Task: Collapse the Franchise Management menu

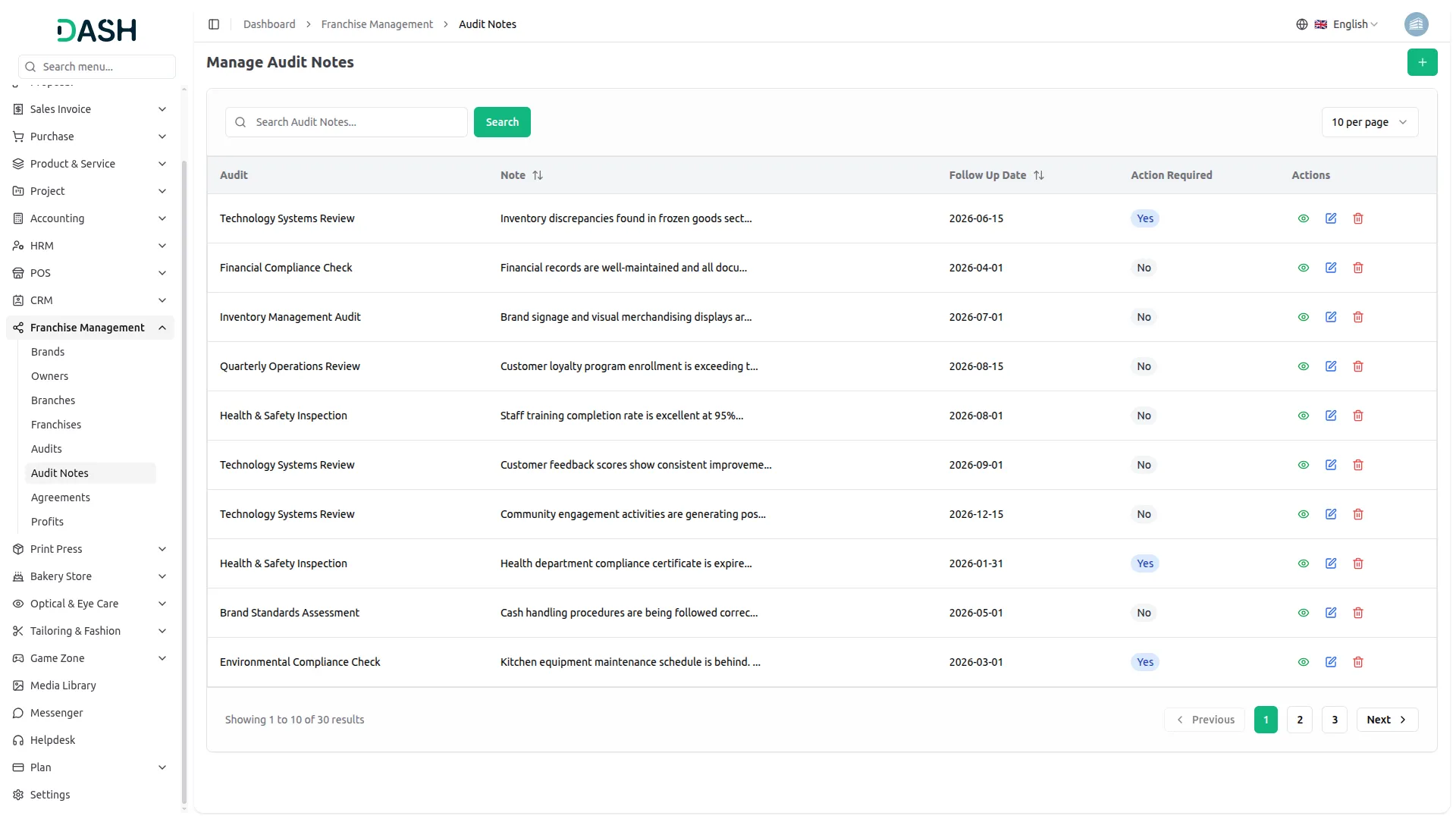Action: pyautogui.click(x=162, y=328)
